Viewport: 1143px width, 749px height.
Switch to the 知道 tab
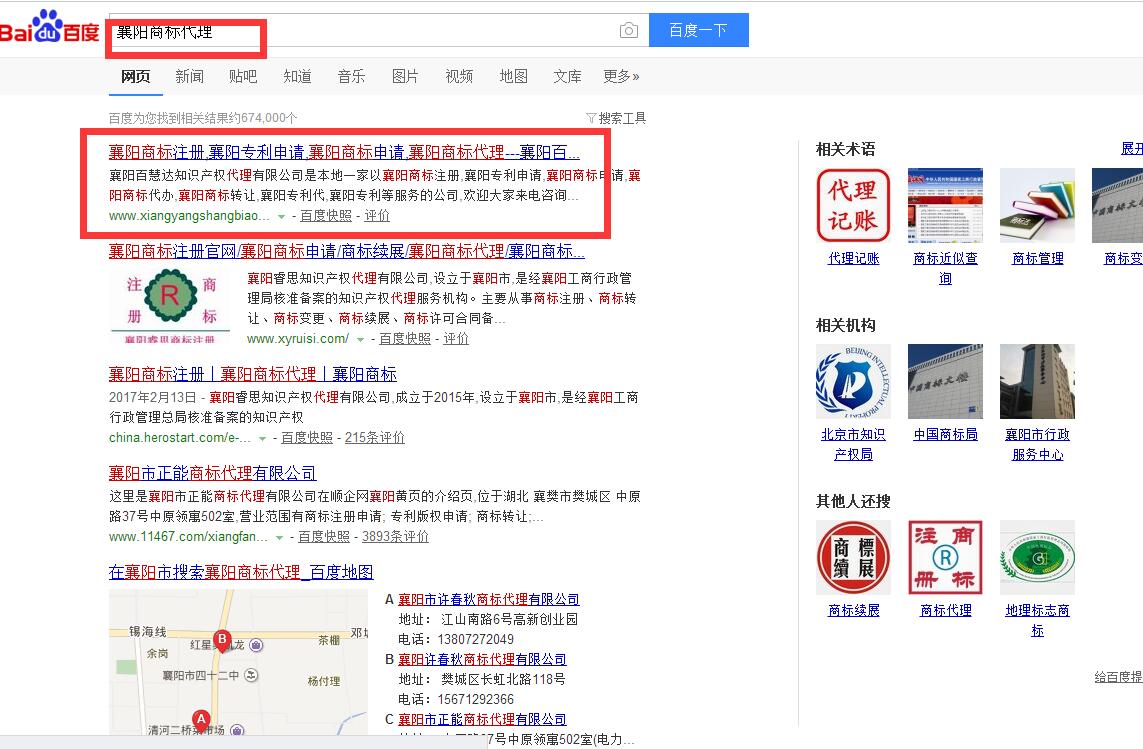[297, 76]
